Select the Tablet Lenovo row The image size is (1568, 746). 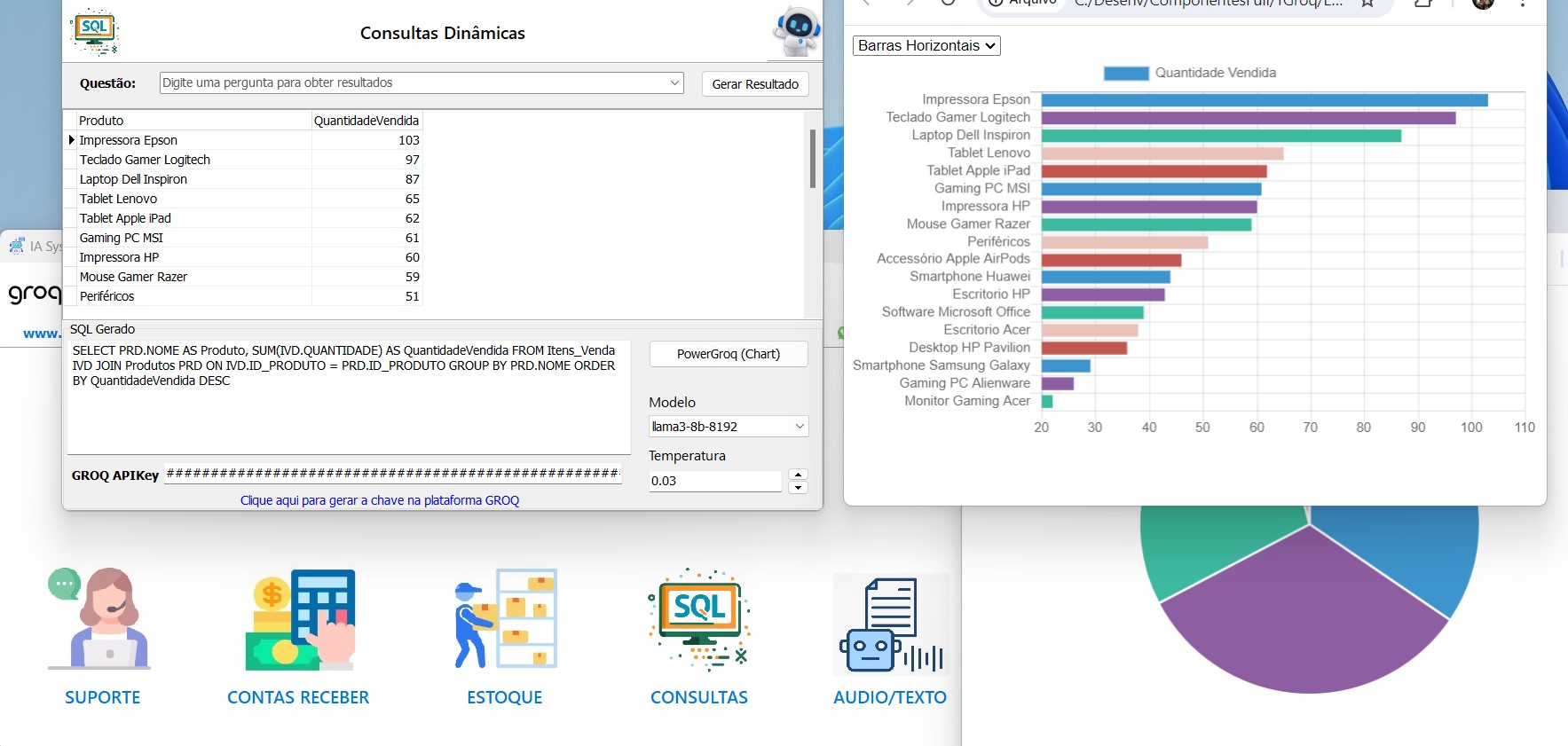[245, 199]
